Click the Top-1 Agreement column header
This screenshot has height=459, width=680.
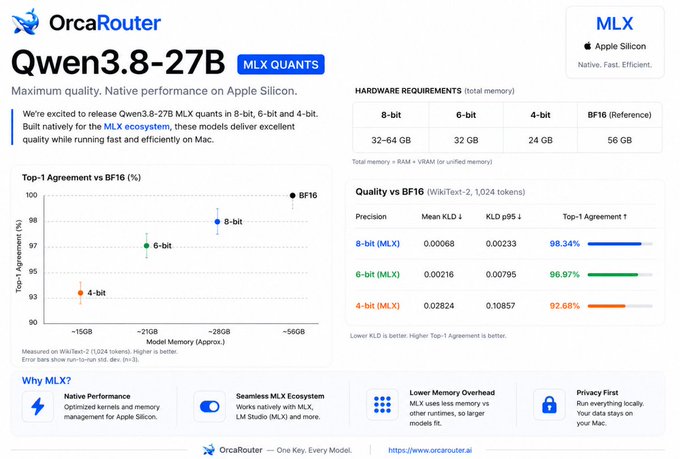tap(595, 216)
